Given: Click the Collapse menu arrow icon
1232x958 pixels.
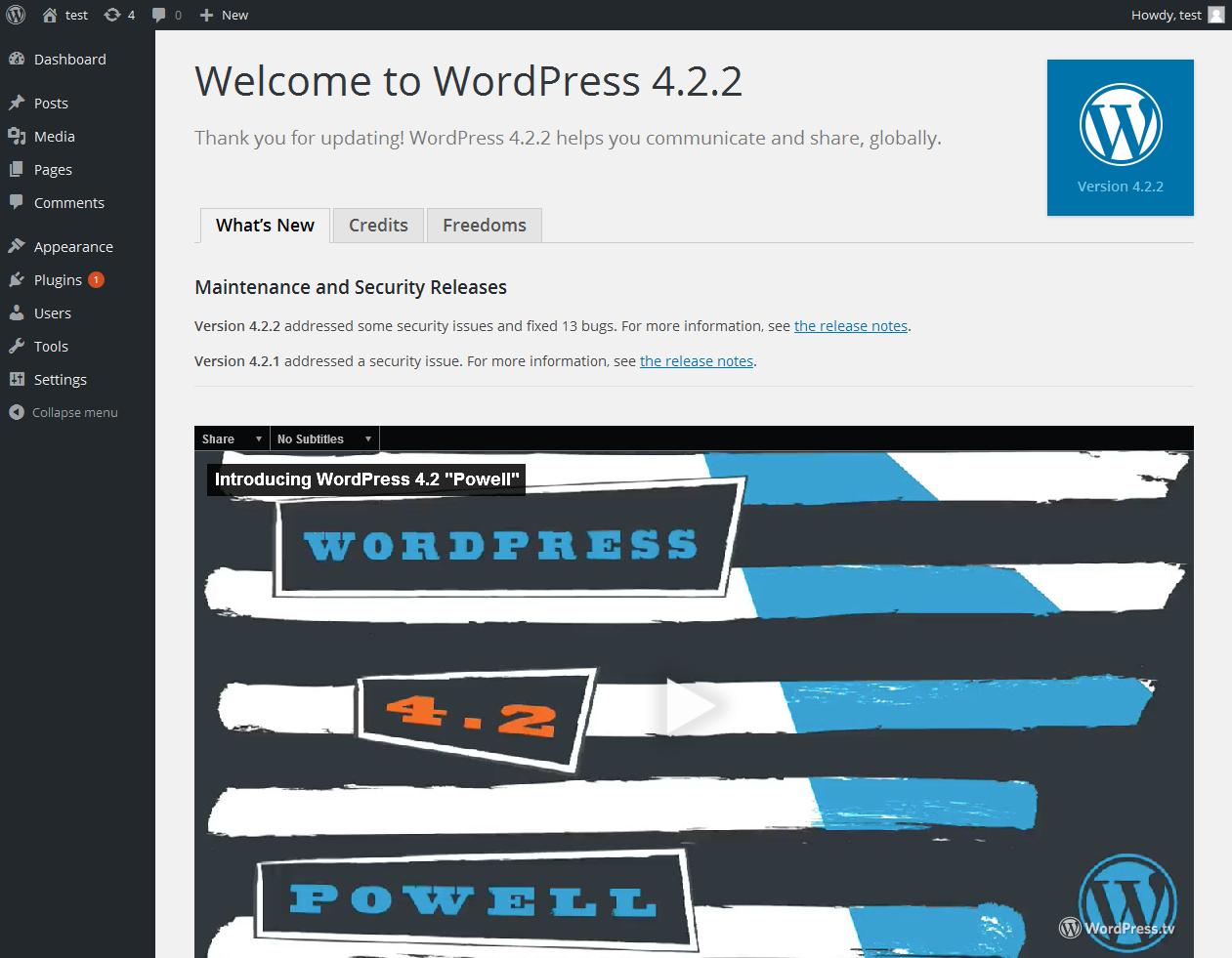Looking at the screenshot, I should [x=17, y=412].
